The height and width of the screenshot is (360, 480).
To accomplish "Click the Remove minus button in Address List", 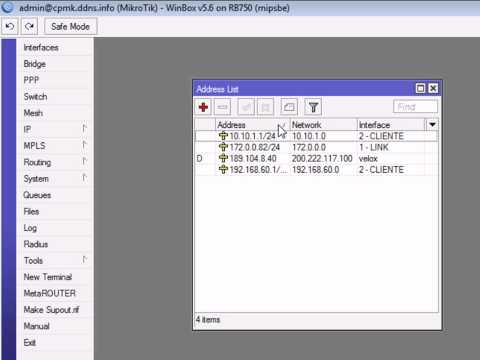I will point(222,107).
